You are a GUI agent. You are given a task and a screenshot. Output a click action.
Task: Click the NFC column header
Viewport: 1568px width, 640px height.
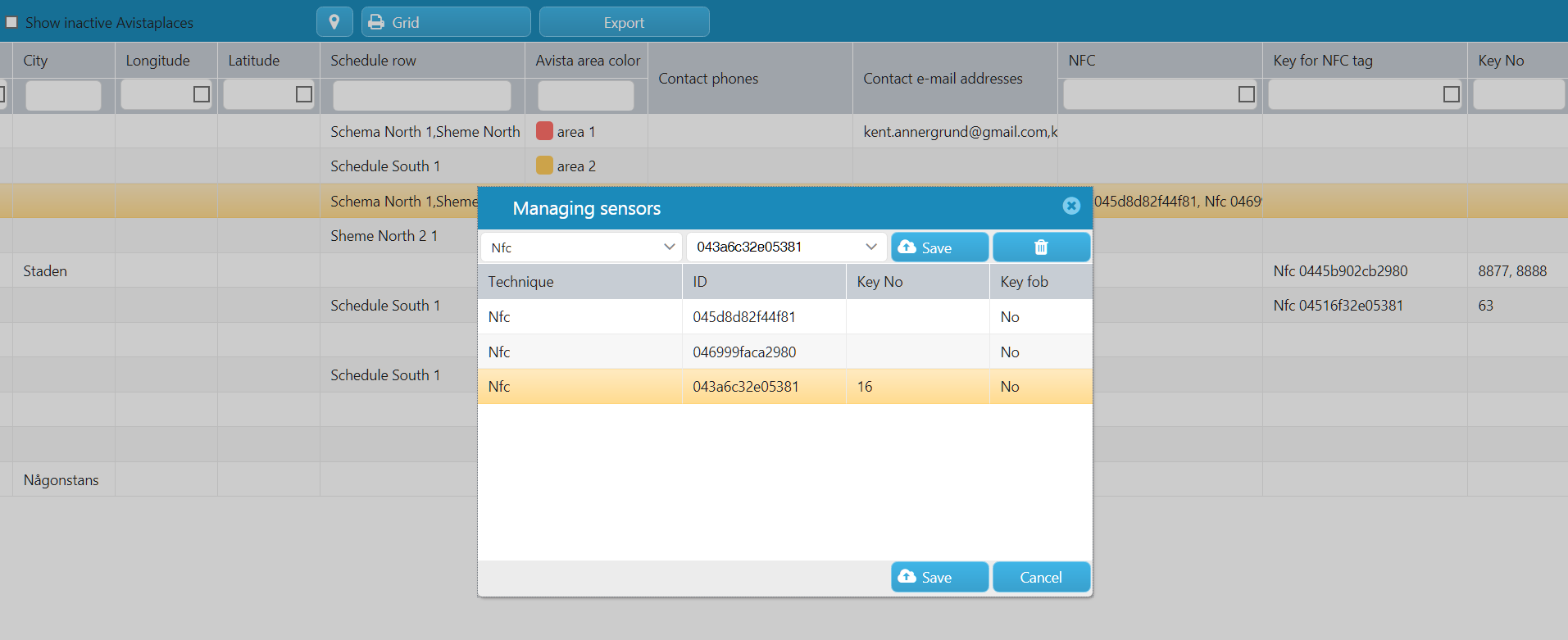[1160, 61]
